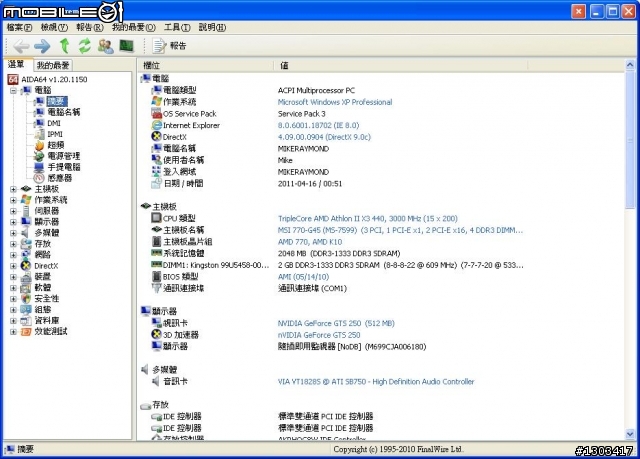The width and height of the screenshot is (640, 459).
Task: Open the 8.0.6001.18702 (IE 8.0) link
Action: tap(318, 125)
